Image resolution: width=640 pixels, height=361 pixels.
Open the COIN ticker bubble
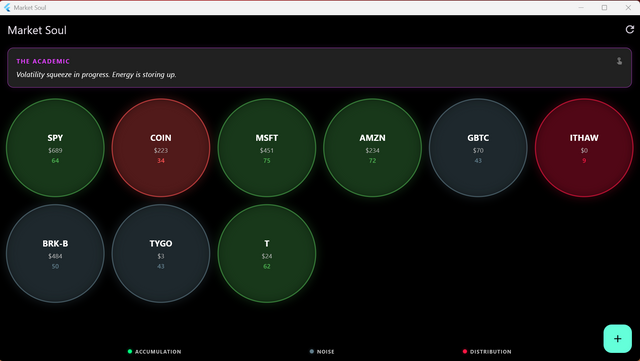pyautogui.click(x=161, y=148)
